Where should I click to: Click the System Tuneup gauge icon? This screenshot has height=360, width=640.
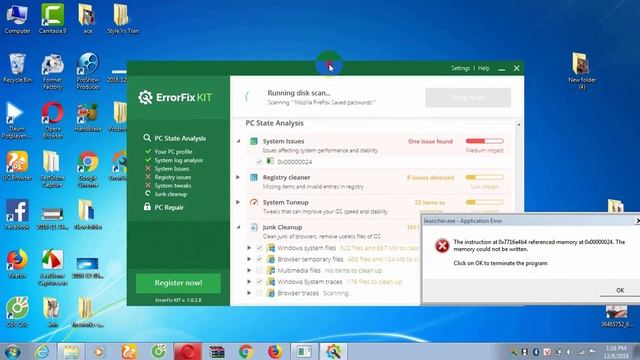pos(253,202)
